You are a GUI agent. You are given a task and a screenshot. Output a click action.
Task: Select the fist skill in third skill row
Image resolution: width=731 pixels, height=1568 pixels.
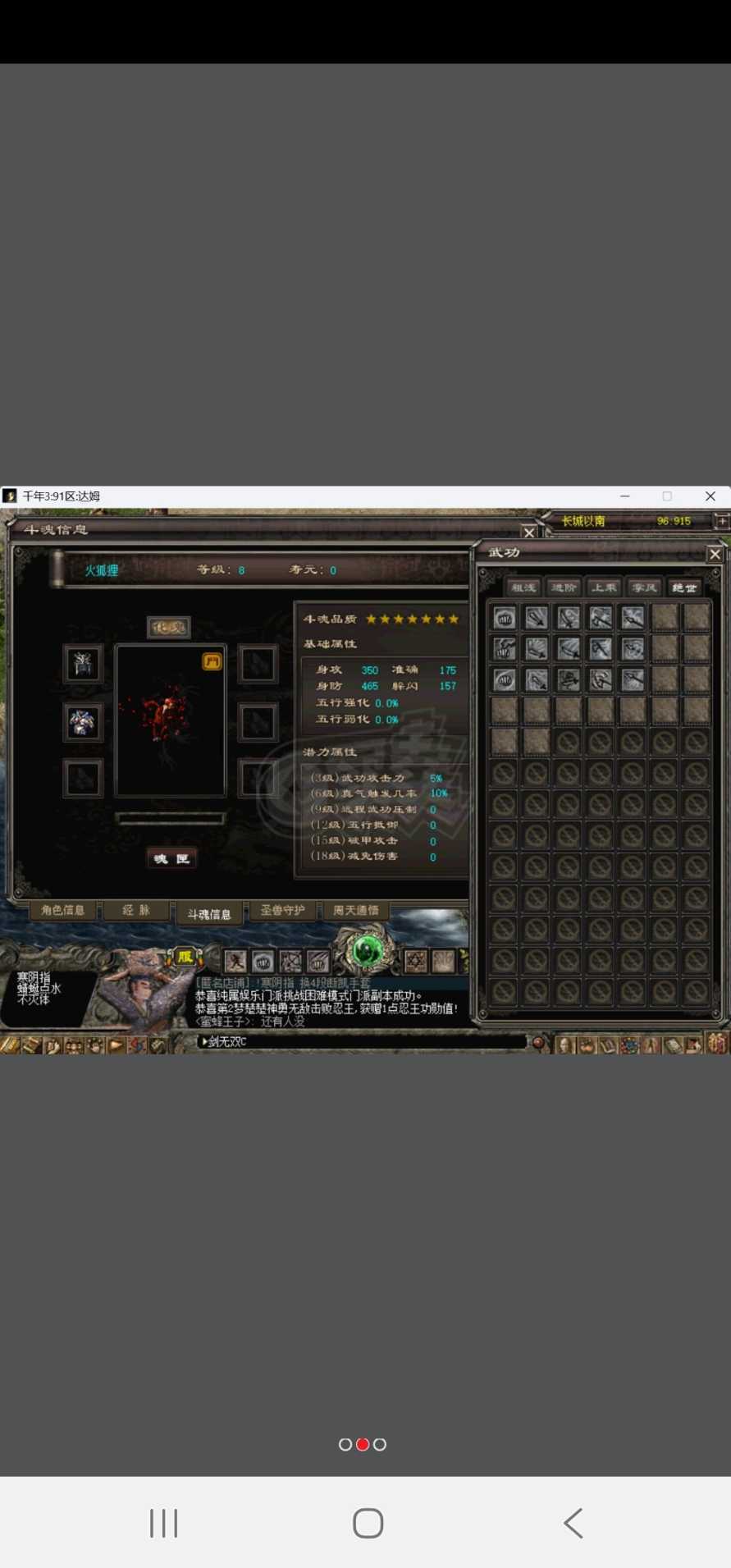pyautogui.click(x=505, y=679)
